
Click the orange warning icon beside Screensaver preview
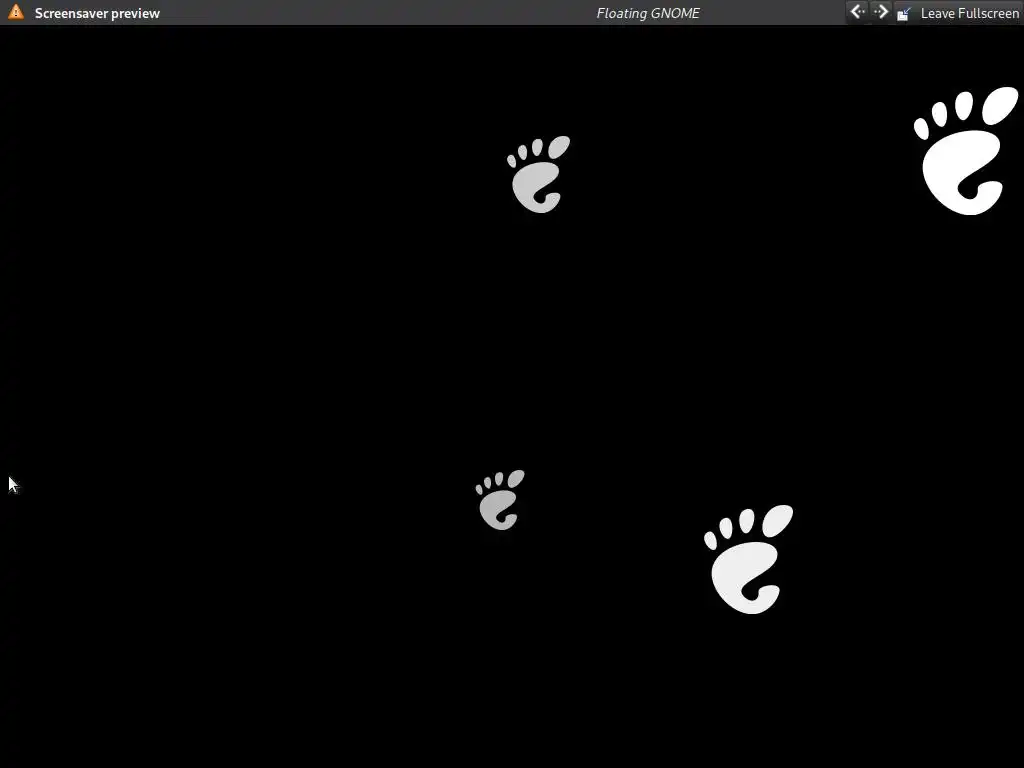16,12
